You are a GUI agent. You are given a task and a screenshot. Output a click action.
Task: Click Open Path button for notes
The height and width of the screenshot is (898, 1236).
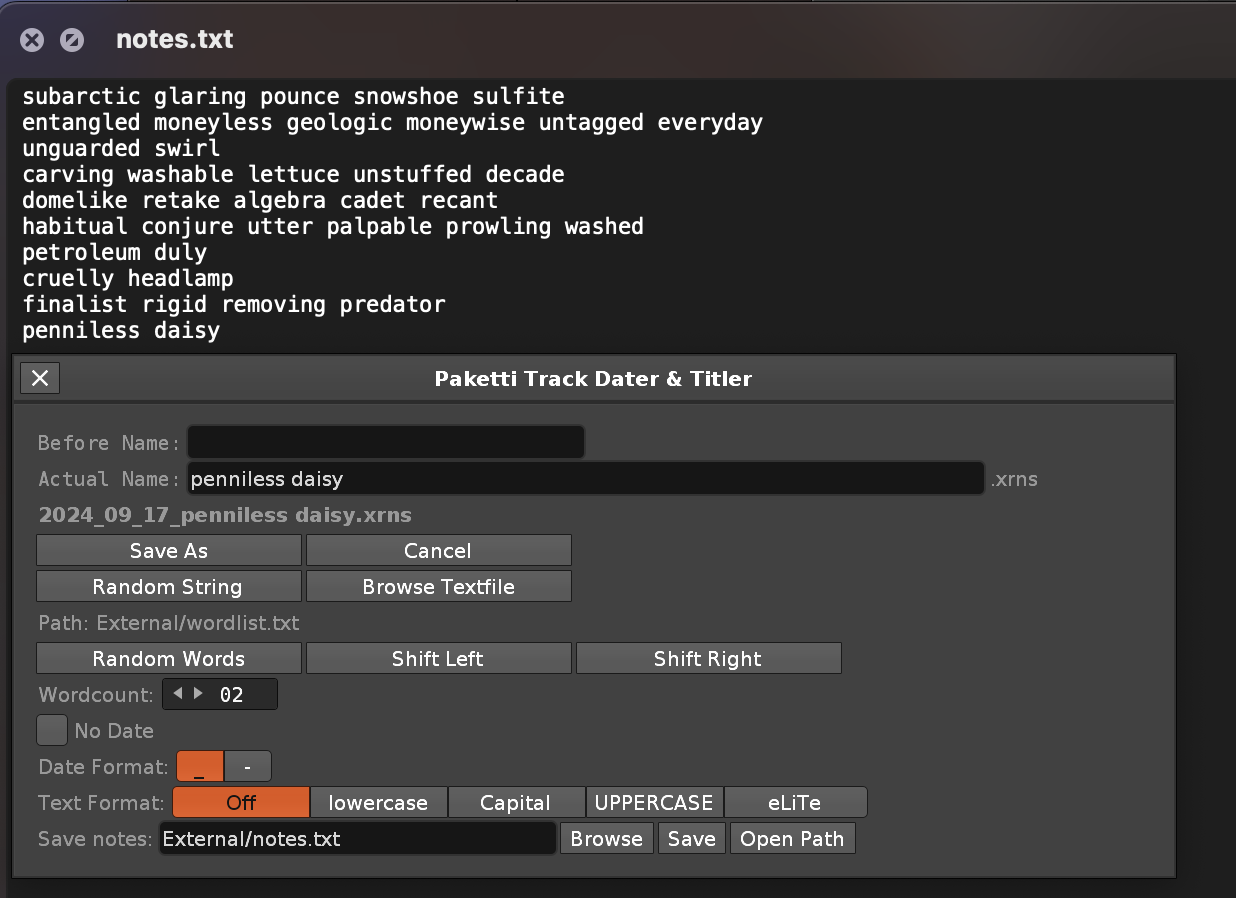point(792,839)
